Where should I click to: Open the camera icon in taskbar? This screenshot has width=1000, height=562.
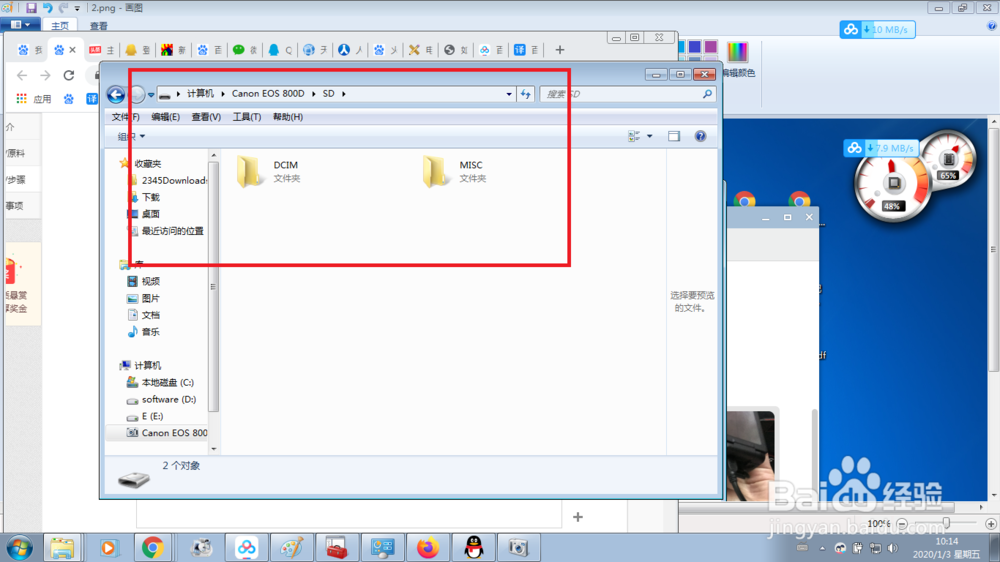pos(518,548)
